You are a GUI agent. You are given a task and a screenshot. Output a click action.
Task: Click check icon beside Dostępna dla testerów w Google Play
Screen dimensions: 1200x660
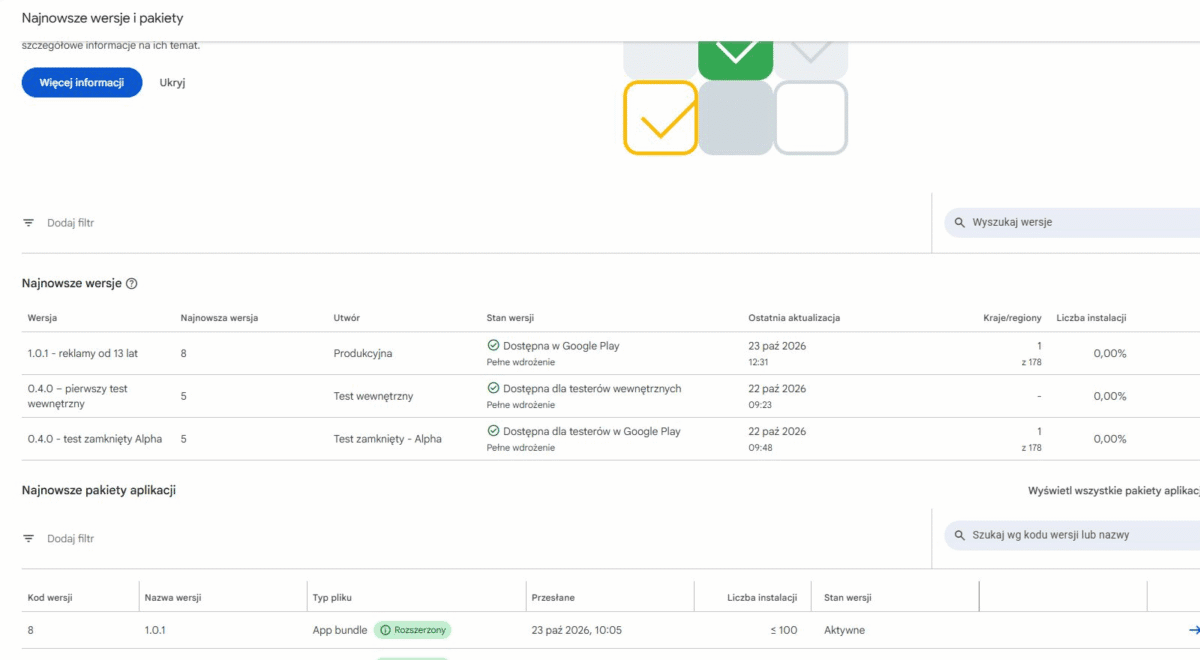pos(493,431)
